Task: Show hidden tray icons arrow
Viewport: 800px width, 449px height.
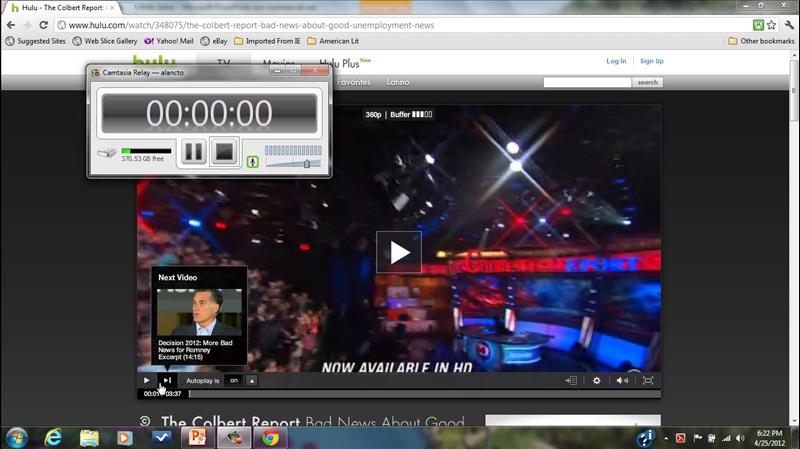Action: tap(666, 438)
